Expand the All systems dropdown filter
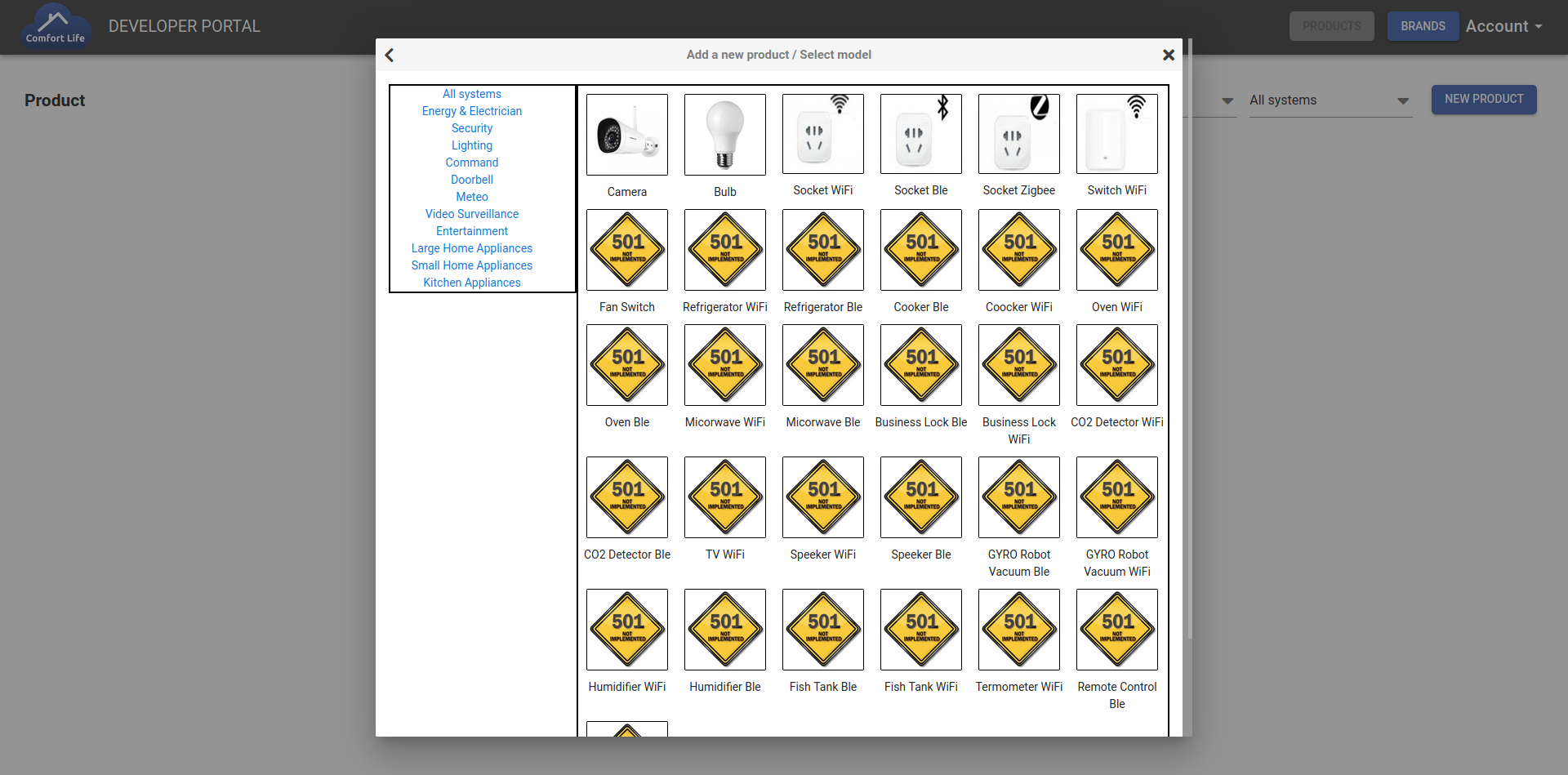Image resolution: width=1568 pixels, height=775 pixels. [1330, 100]
